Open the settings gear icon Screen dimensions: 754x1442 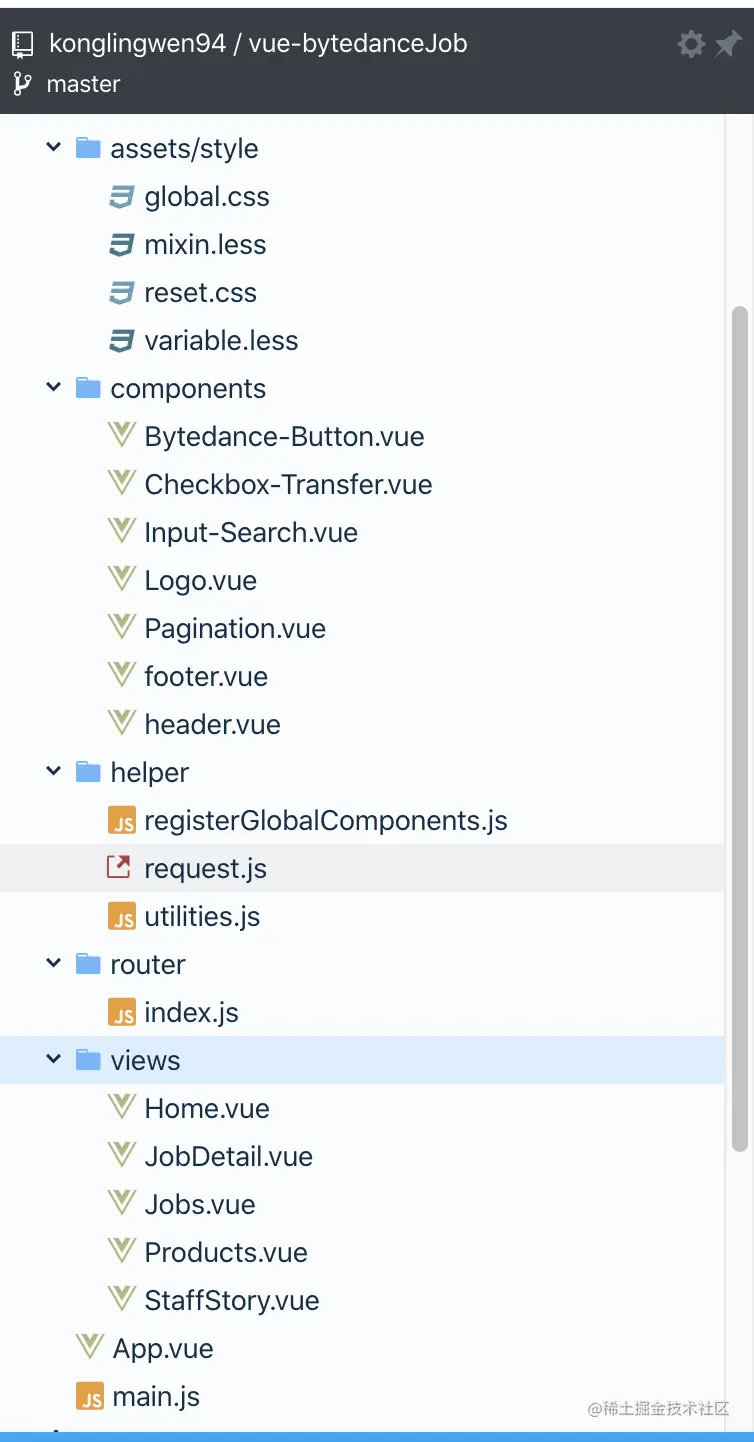click(691, 44)
